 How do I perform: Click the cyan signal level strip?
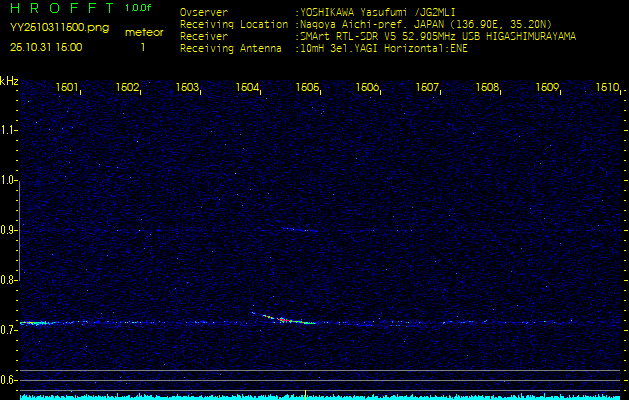(x=314, y=396)
